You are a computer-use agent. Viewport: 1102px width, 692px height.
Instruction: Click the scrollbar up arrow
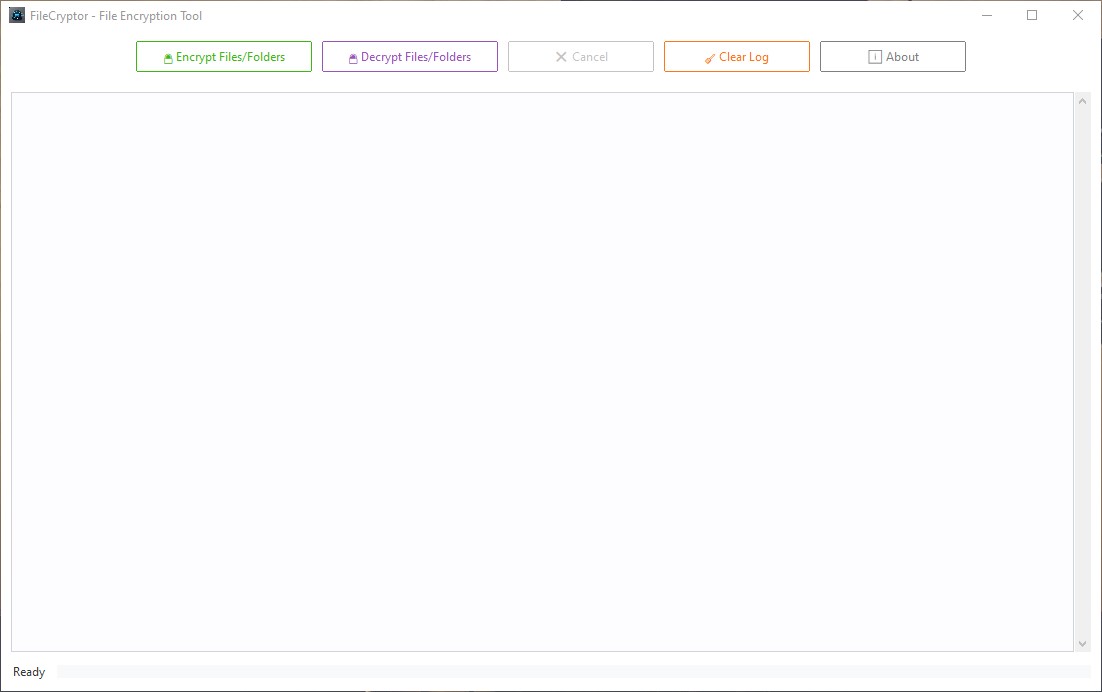point(1083,99)
